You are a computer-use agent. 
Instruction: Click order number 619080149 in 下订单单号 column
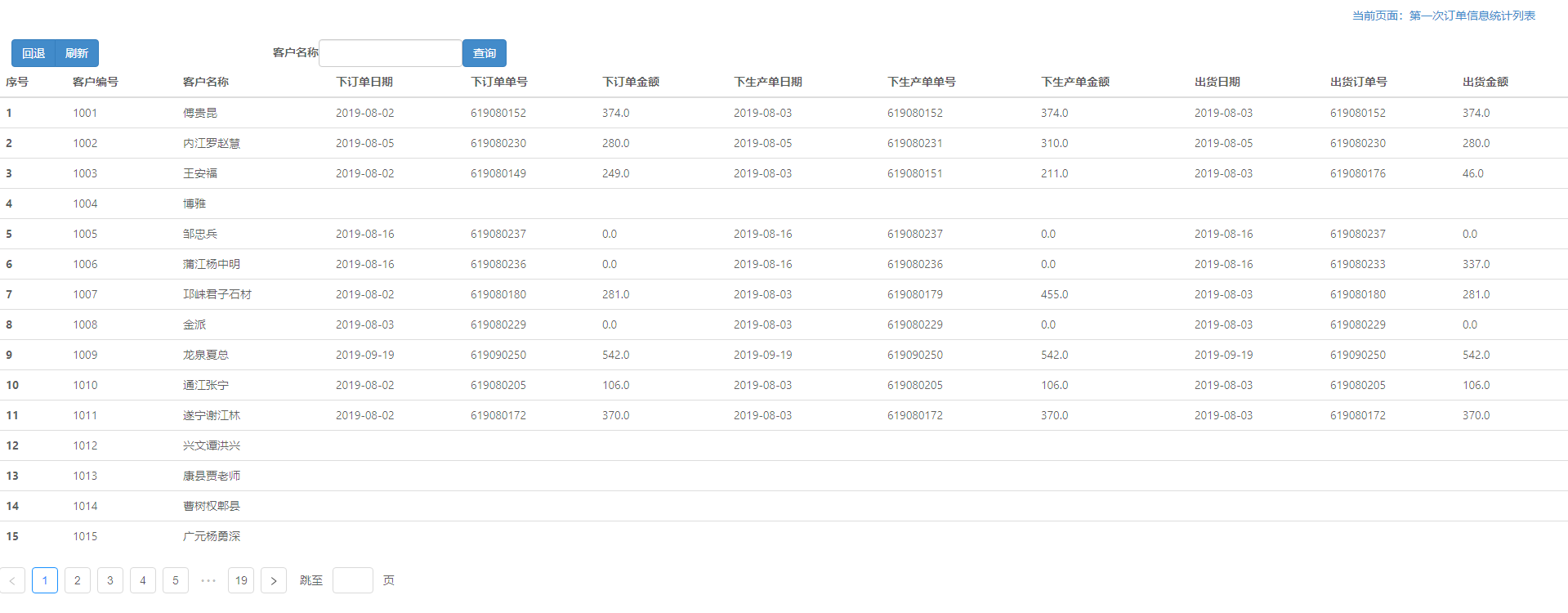click(498, 173)
